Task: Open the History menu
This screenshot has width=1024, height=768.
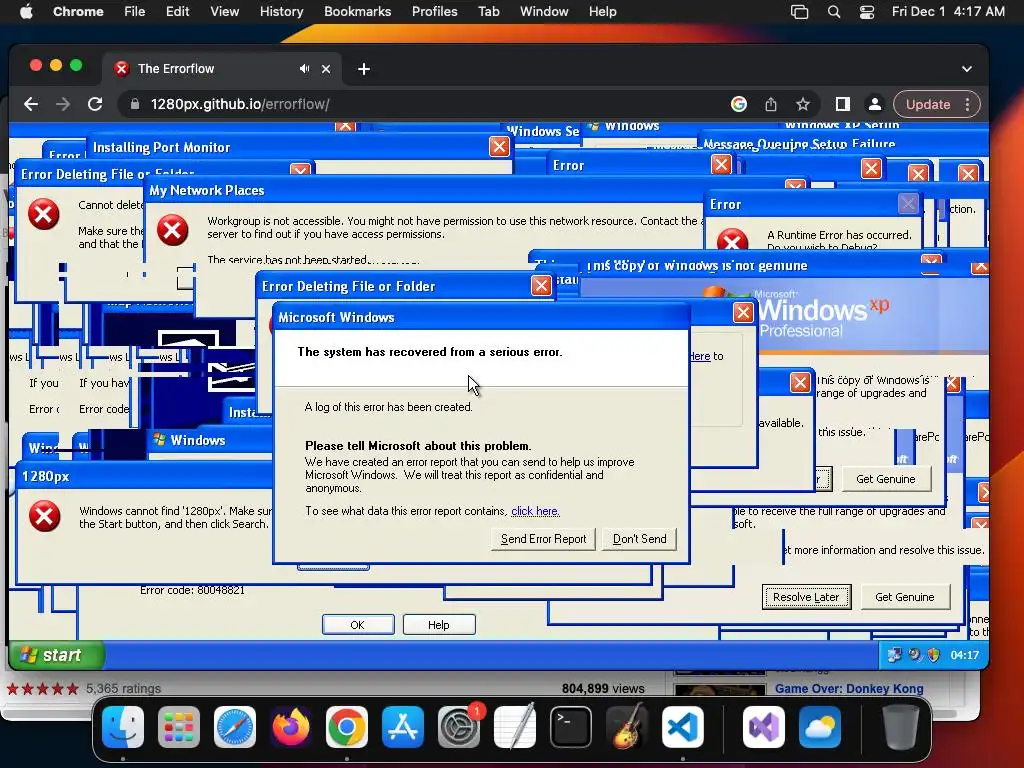Action: point(281,12)
